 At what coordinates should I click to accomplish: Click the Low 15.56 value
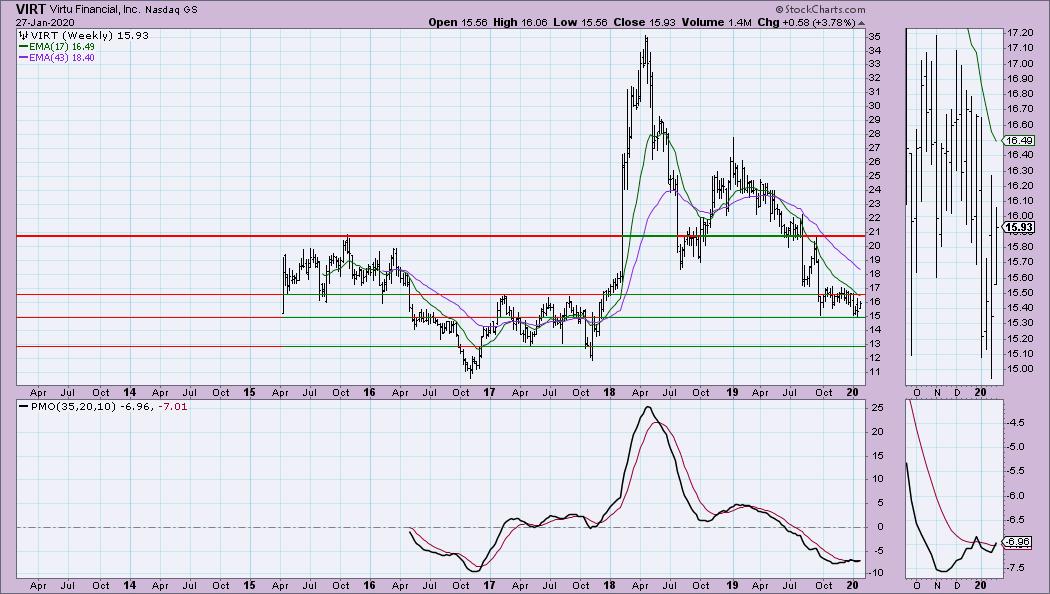pos(580,22)
